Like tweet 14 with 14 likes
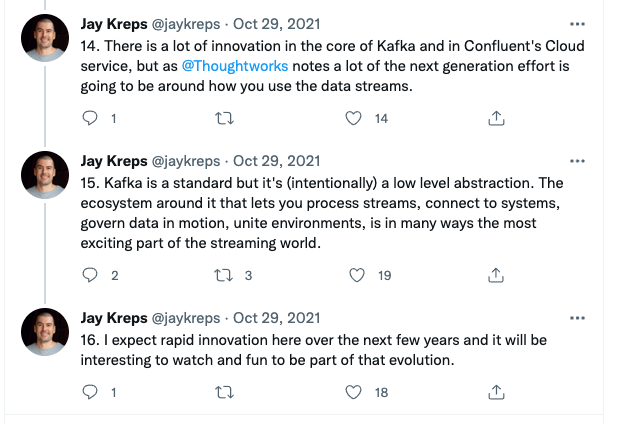 tap(353, 118)
